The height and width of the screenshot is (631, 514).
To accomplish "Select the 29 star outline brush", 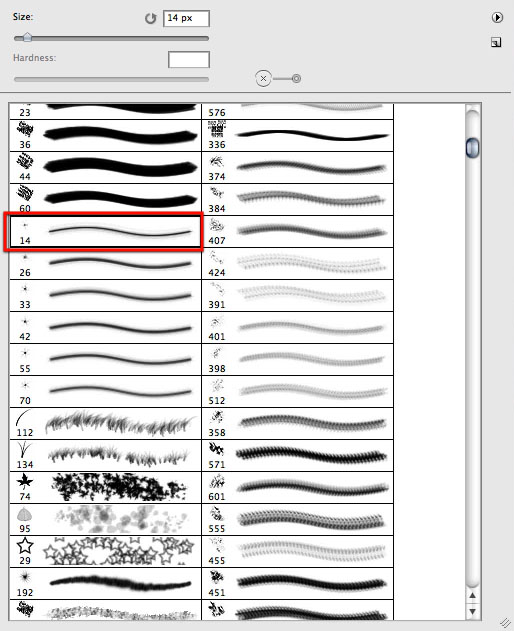I will tap(105, 551).
